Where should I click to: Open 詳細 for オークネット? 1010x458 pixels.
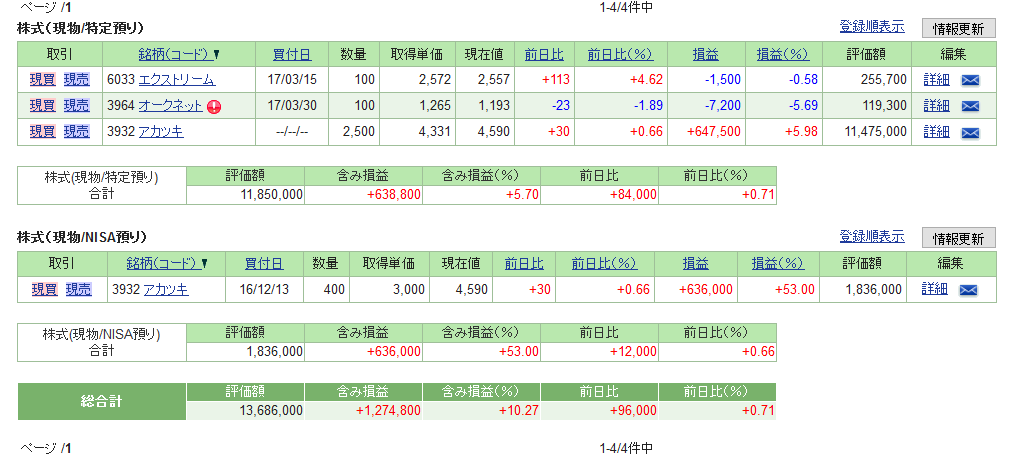point(936,106)
